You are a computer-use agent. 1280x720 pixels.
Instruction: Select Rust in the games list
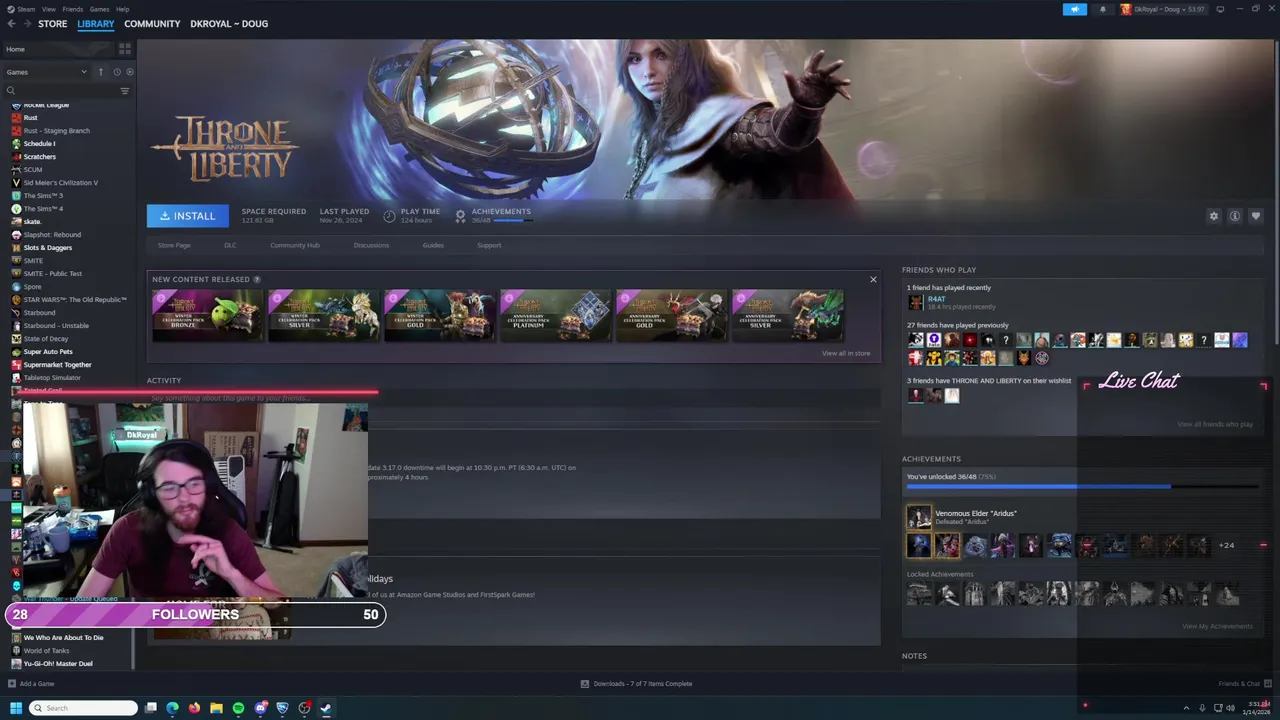30,118
